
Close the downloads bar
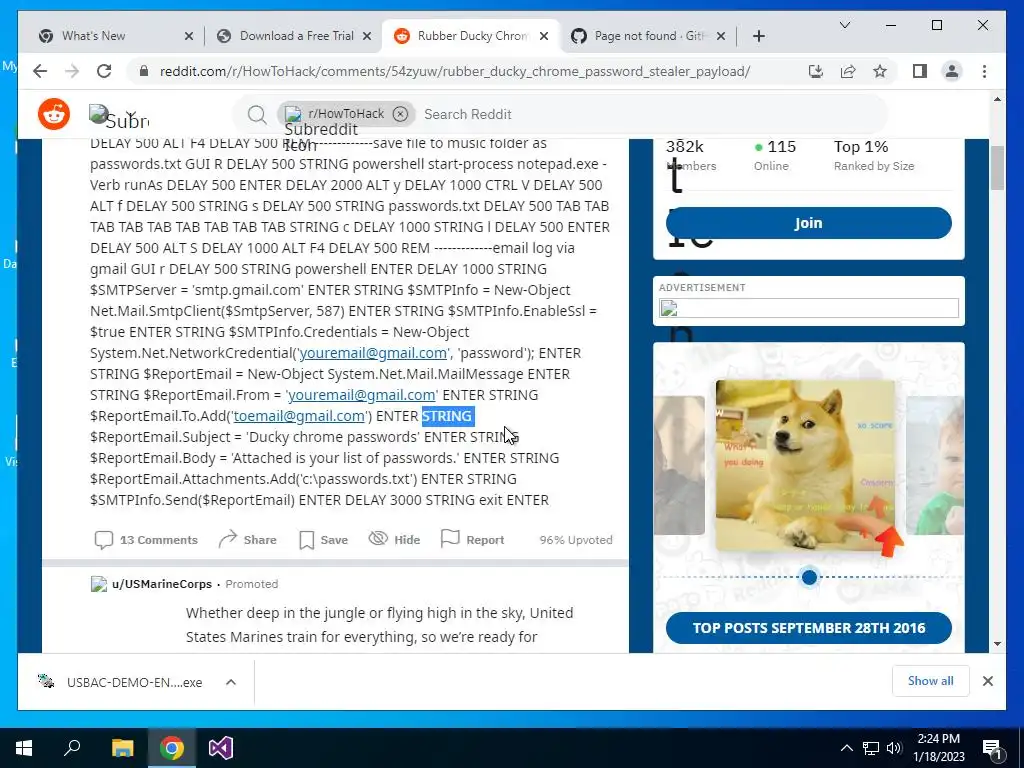tap(987, 681)
